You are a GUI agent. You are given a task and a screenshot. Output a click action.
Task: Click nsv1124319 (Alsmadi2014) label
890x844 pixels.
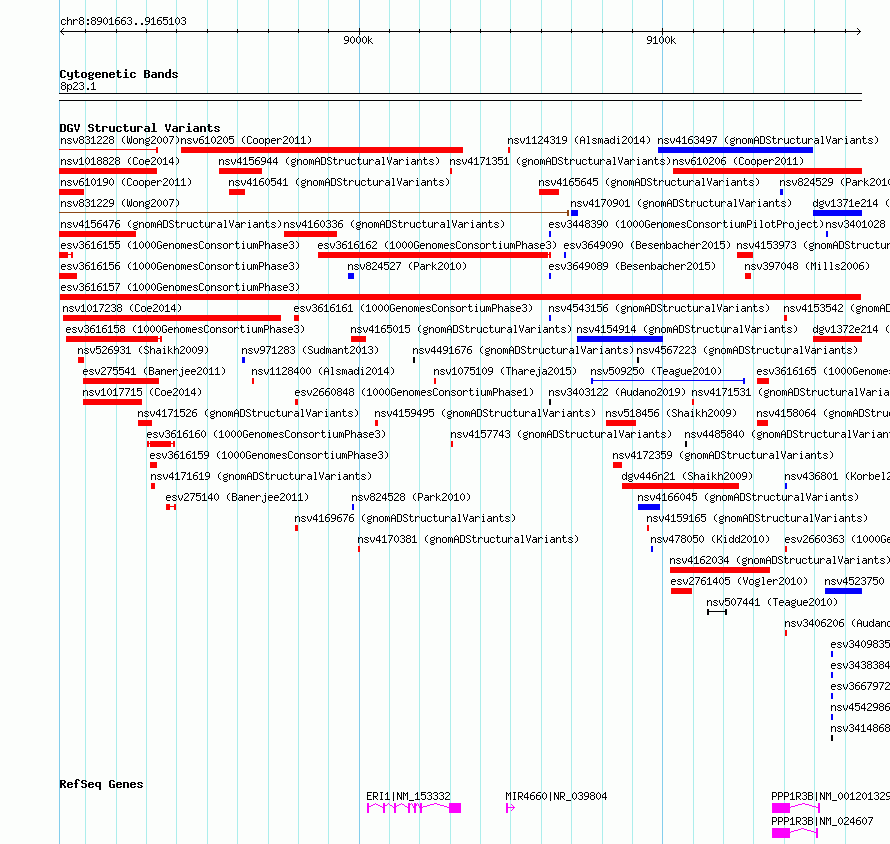pyautogui.click(x=579, y=140)
